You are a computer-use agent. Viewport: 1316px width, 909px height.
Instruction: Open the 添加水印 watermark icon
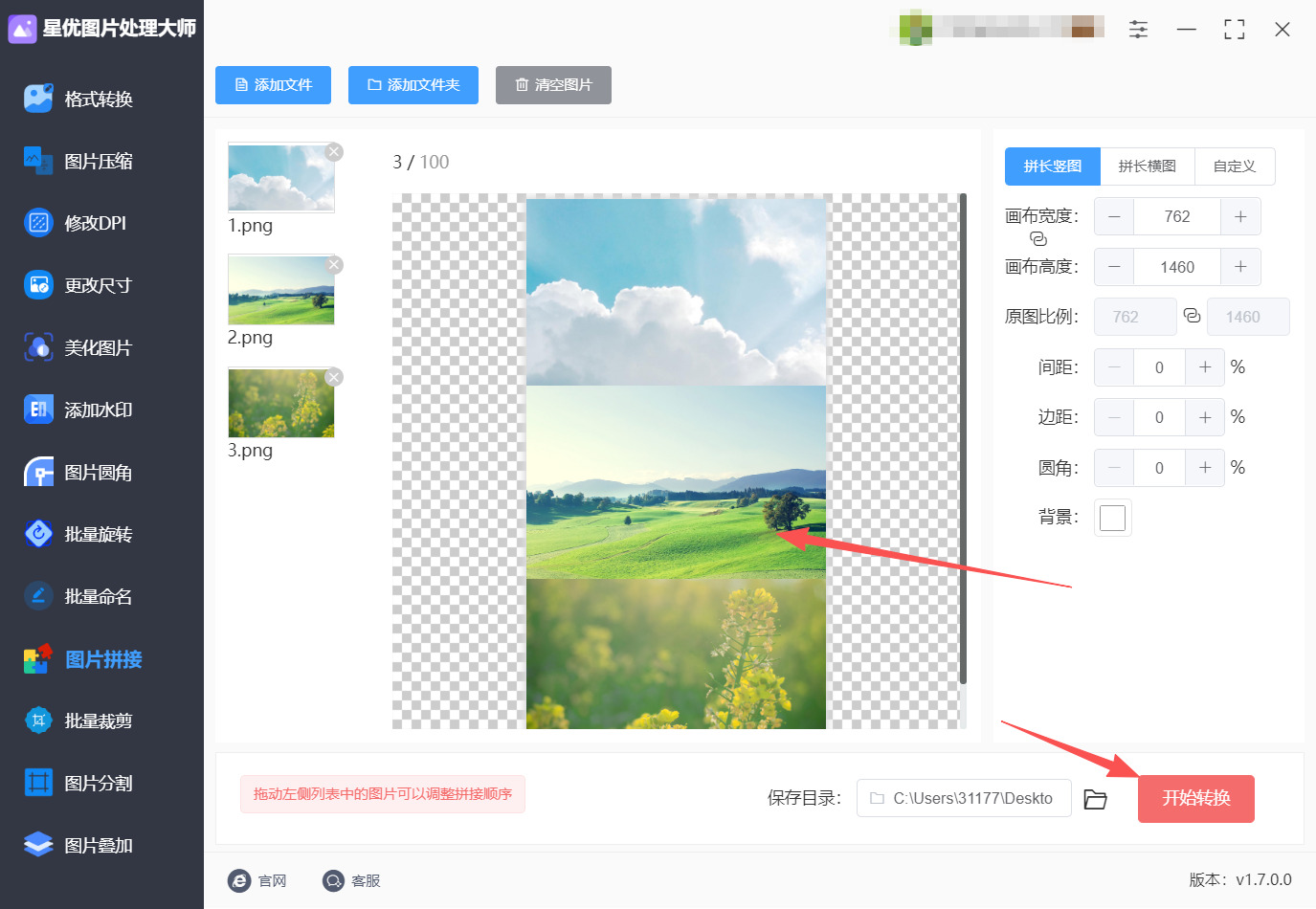38,410
